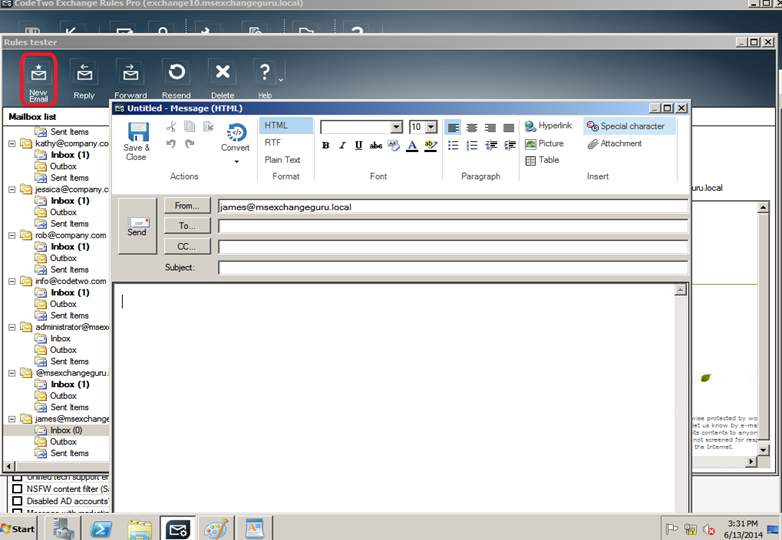
Task: Click the Undo arrow icon
Action: click(x=171, y=144)
